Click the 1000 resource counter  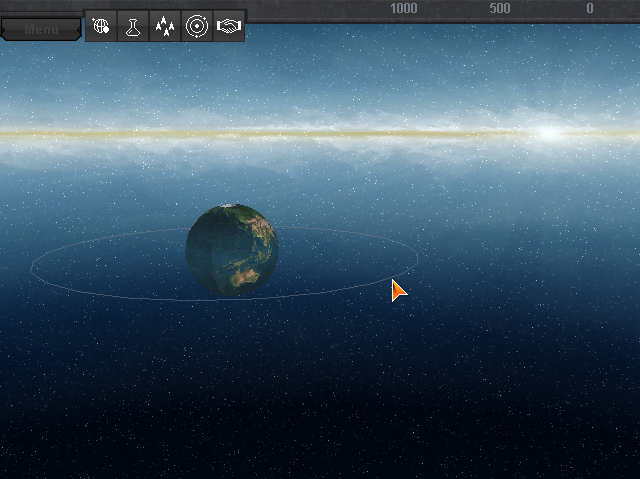pos(403,9)
